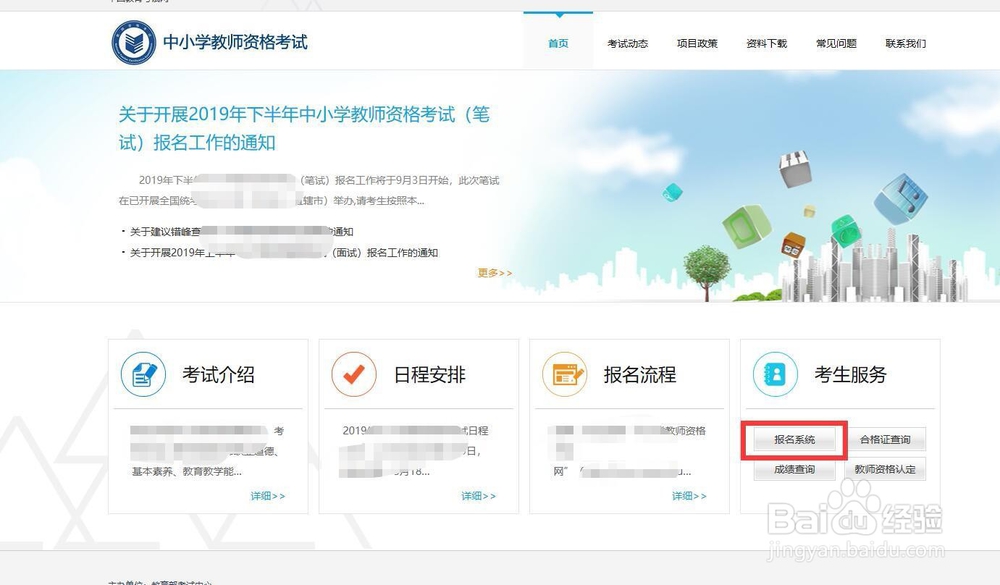Screen dimensions: 1000x585
Task: Click the 考生服务 person badge icon
Action: [x=777, y=373]
